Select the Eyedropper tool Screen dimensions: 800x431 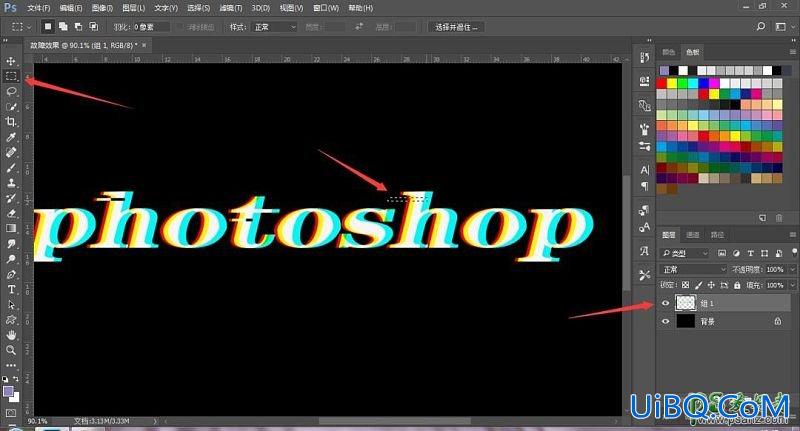(11, 137)
